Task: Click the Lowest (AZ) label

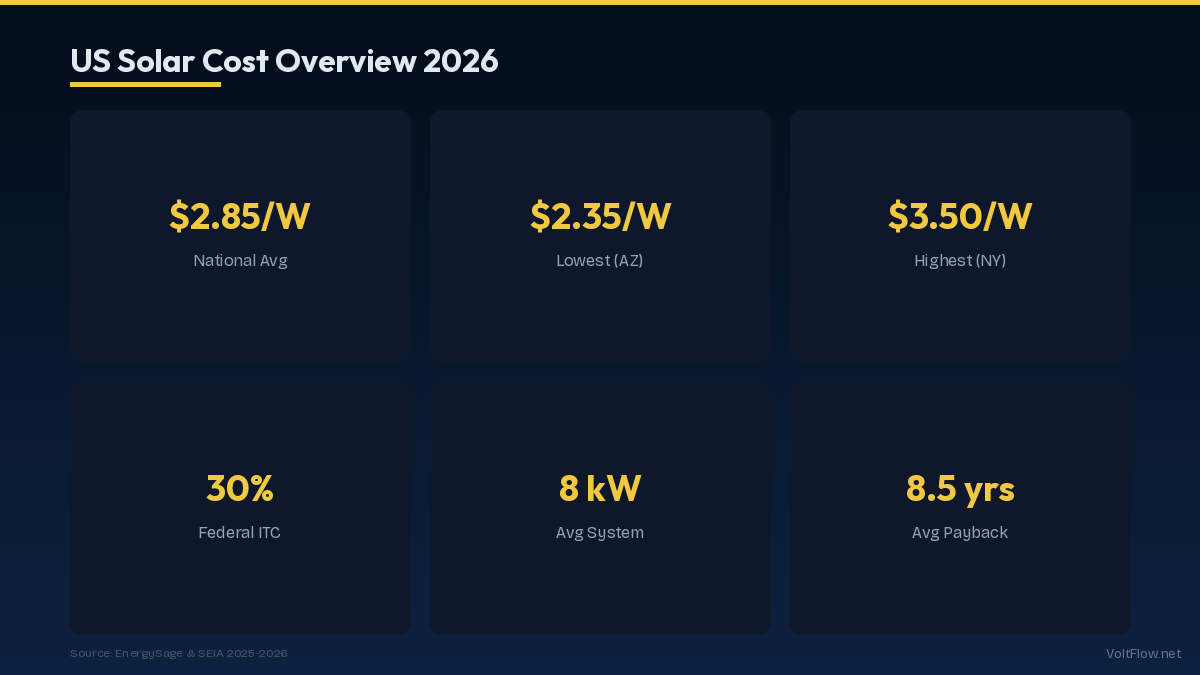Action: pyautogui.click(x=600, y=261)
